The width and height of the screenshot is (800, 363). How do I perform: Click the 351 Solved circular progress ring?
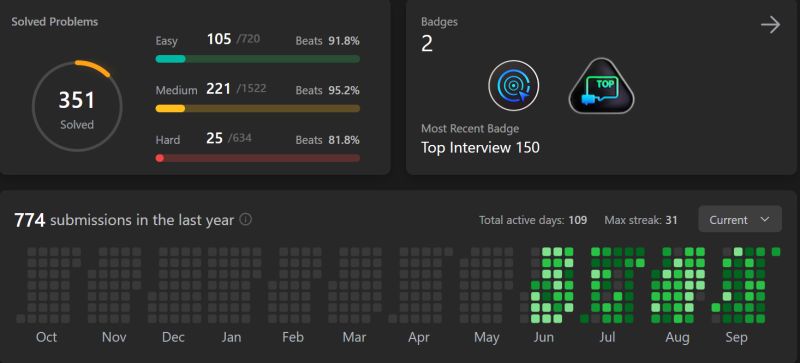pos(77,107)
